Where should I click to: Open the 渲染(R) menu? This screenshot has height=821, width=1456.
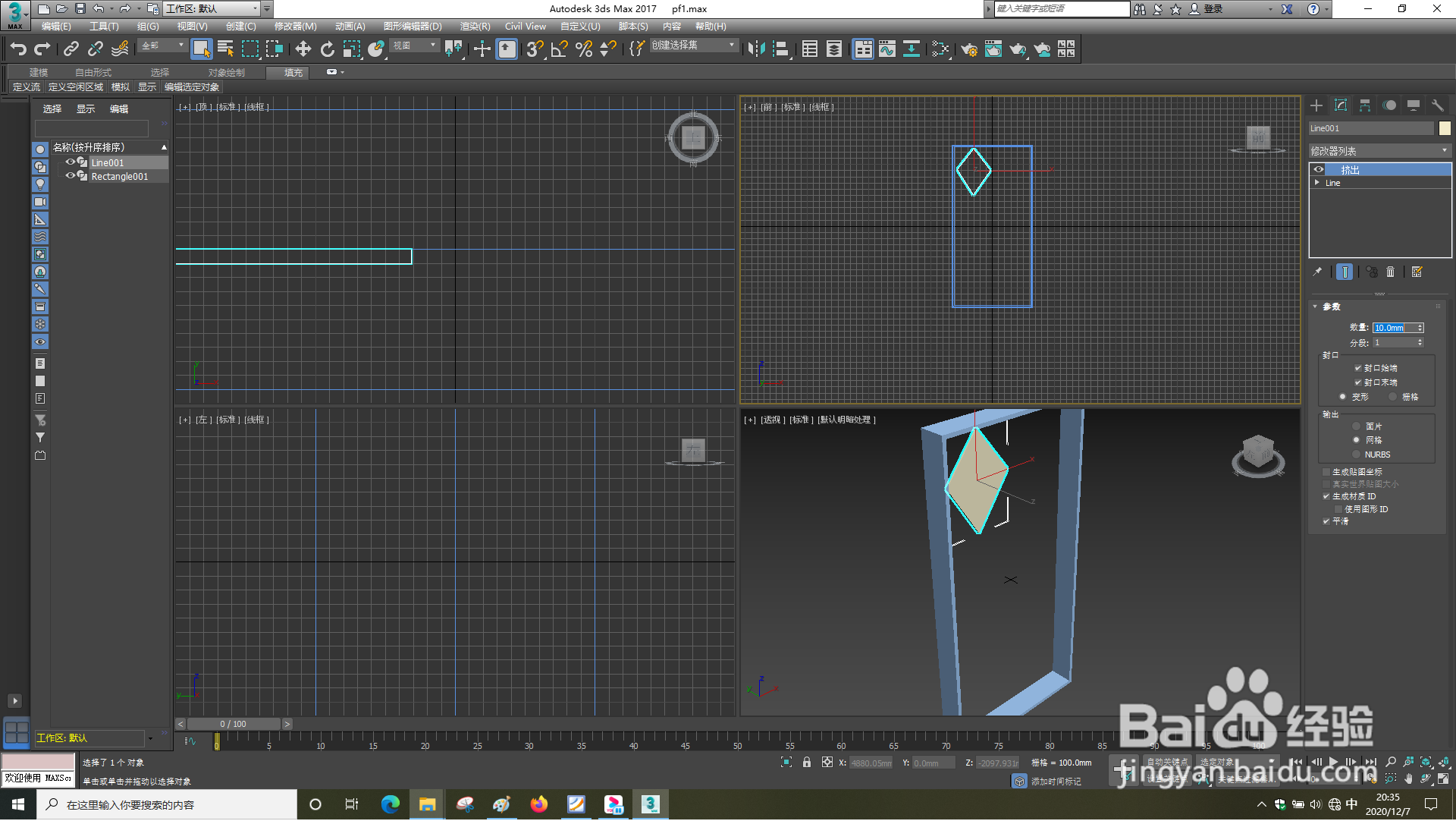pyautogui.click(x=474, y=27)
